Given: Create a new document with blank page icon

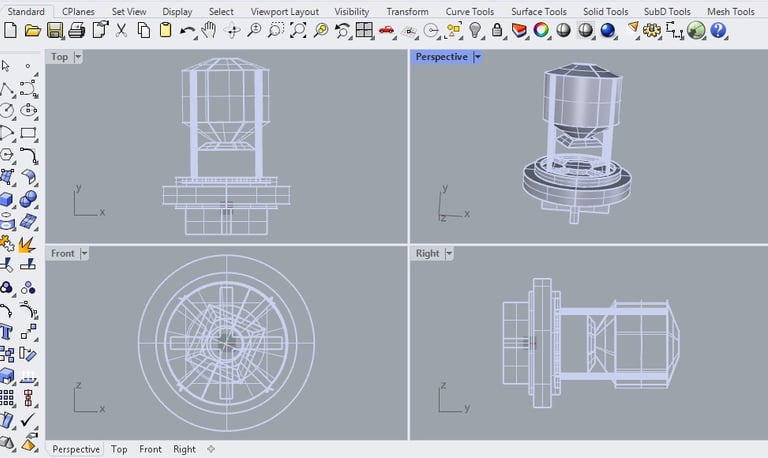Looking at the screenshot, I should click(10, 30).
